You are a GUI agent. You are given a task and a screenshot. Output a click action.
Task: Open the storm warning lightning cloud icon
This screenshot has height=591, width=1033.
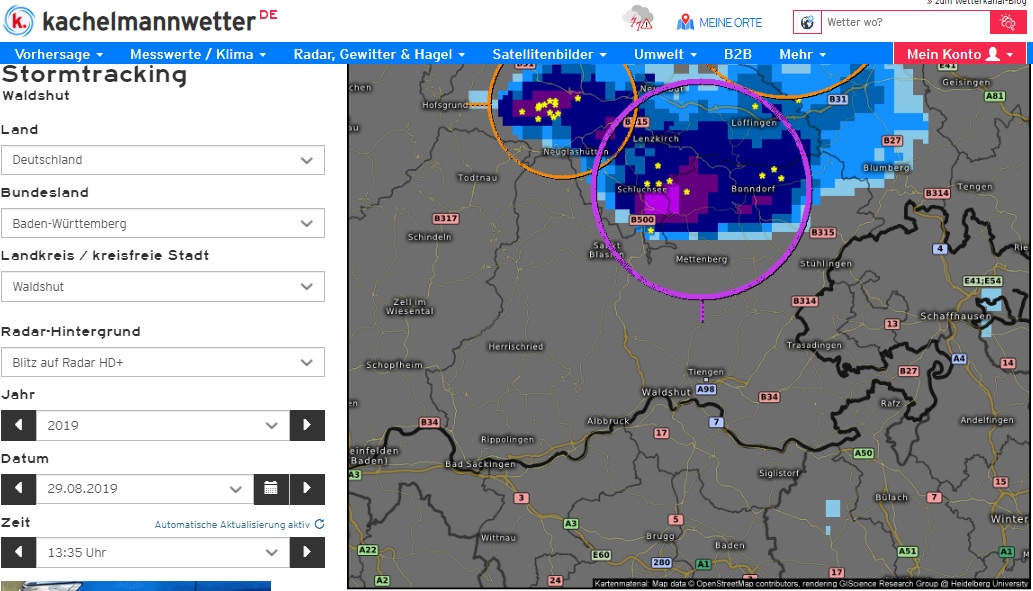pos(638,18)
